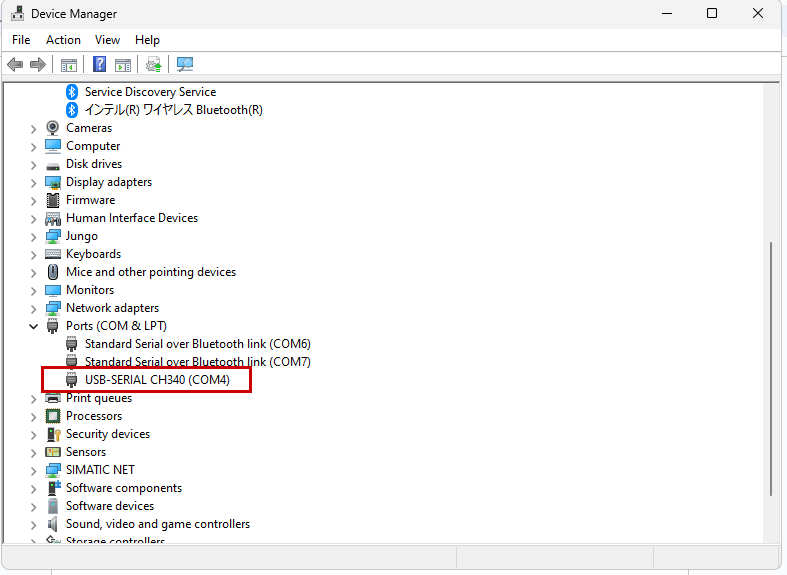Viewport: 787px width, 575px height.
Task: Open the Action menu
Action: point(63,39)
